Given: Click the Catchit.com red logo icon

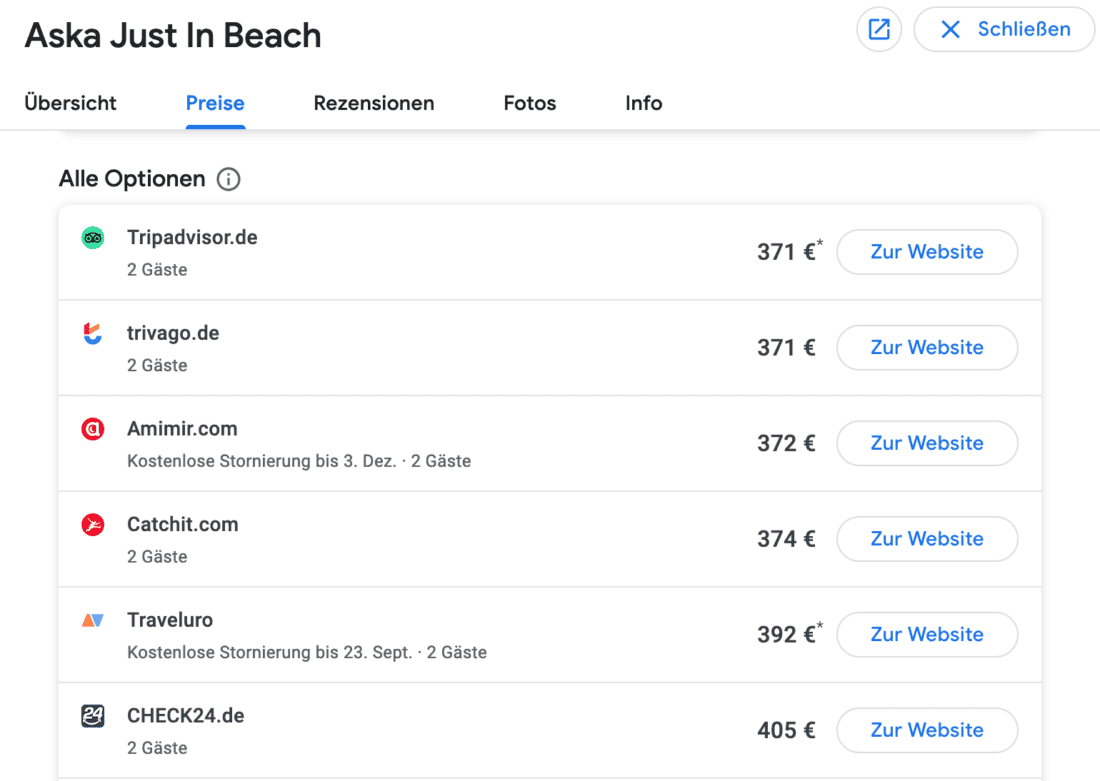Looking at the screenshot, I should click(x=93, y=525).
